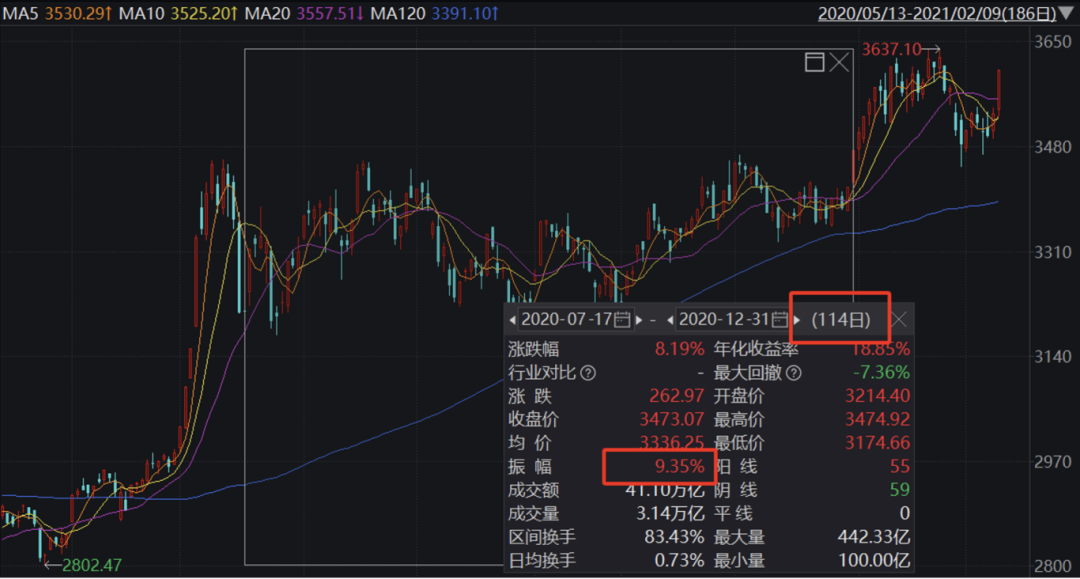Click the end date field 2020-12-31

(733, 319)
